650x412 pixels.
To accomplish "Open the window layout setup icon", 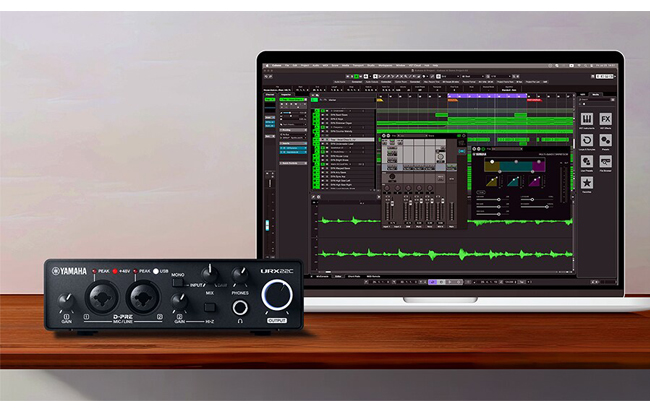I will [593, 76].
